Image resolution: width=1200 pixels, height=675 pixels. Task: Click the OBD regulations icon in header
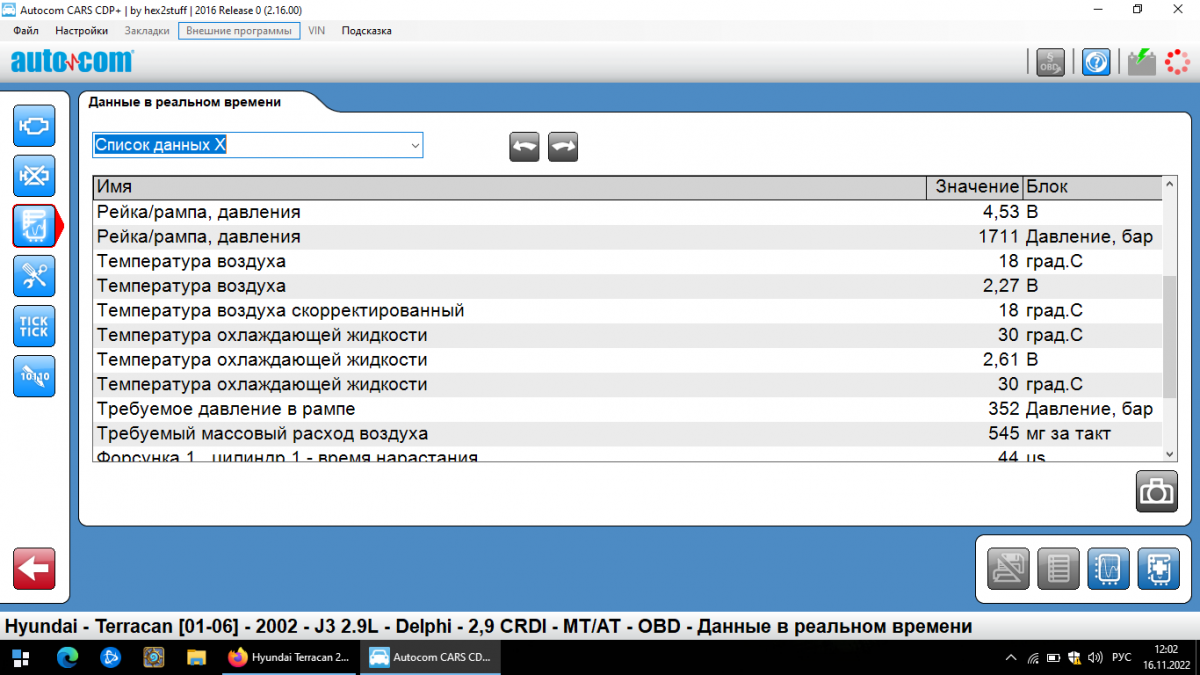[x=1050, y=62]
